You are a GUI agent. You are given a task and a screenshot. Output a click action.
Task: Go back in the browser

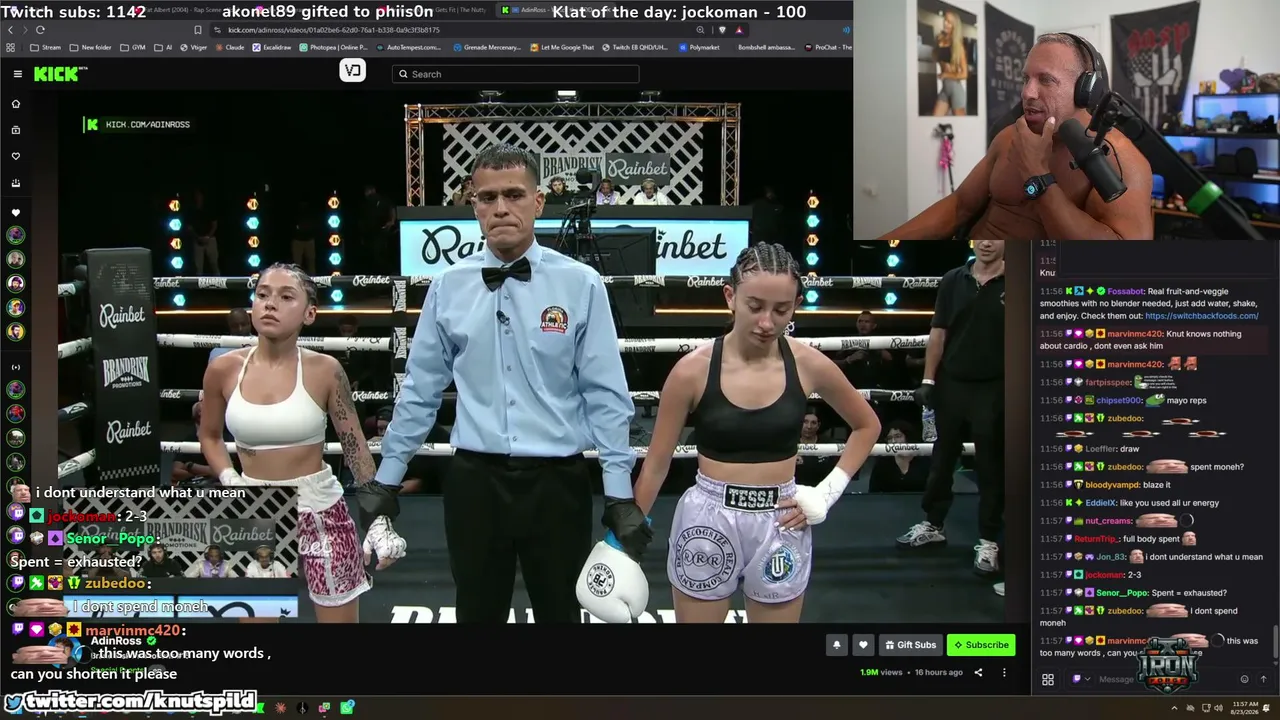coord(11,30)
